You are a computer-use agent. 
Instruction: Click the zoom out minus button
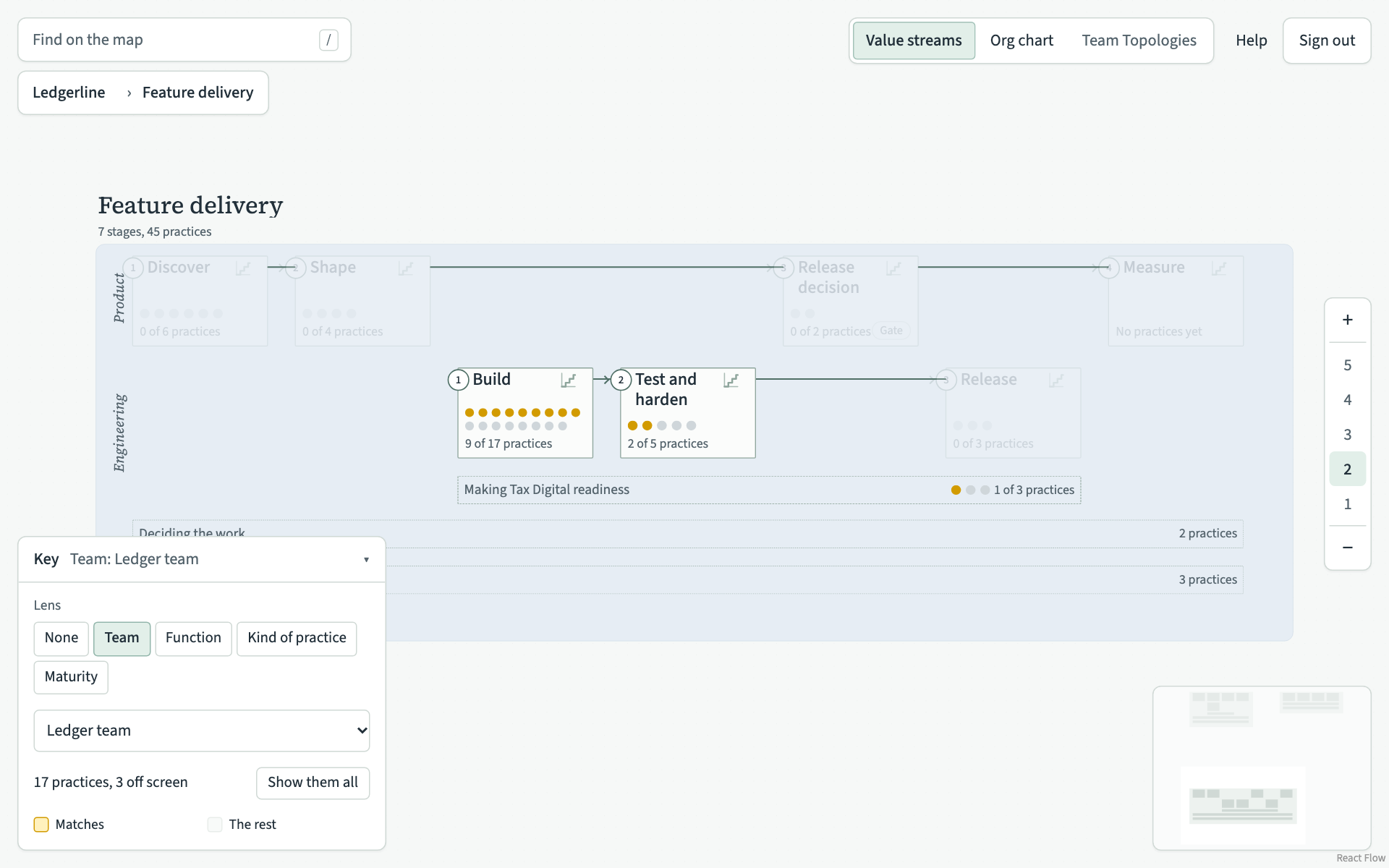(x=1348, y=548)
